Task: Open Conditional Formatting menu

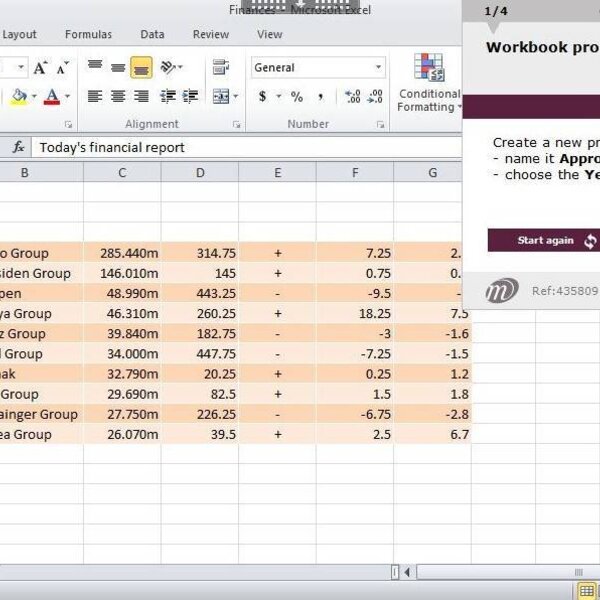Action: click(429, 83)
